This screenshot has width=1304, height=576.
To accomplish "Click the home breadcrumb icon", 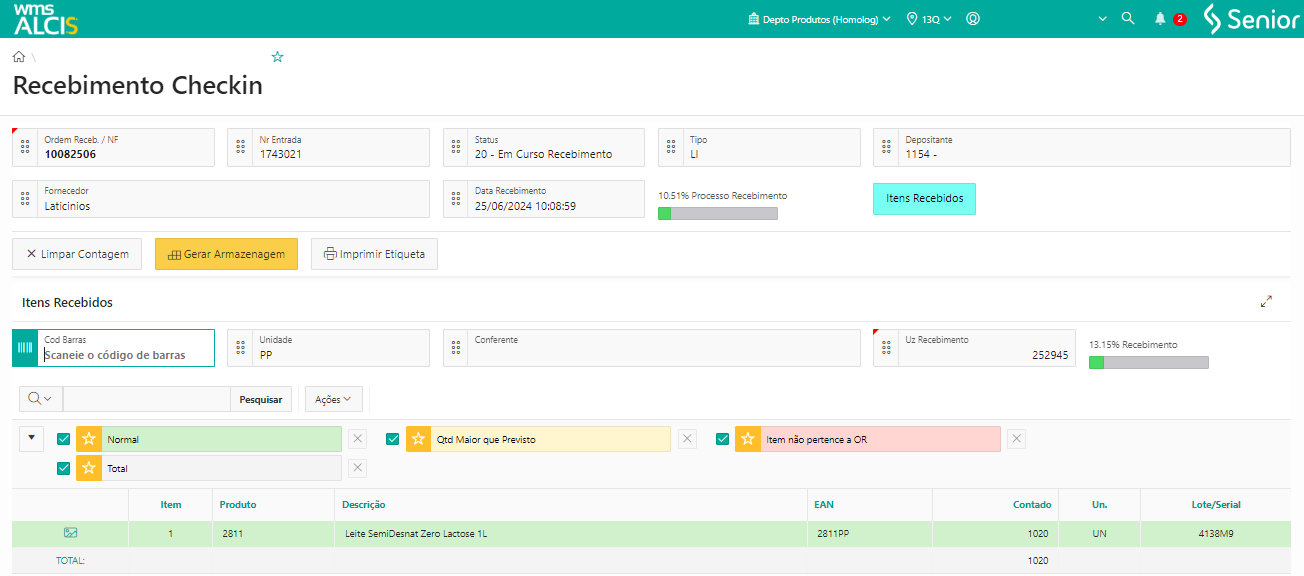I will tap(19, 57).
